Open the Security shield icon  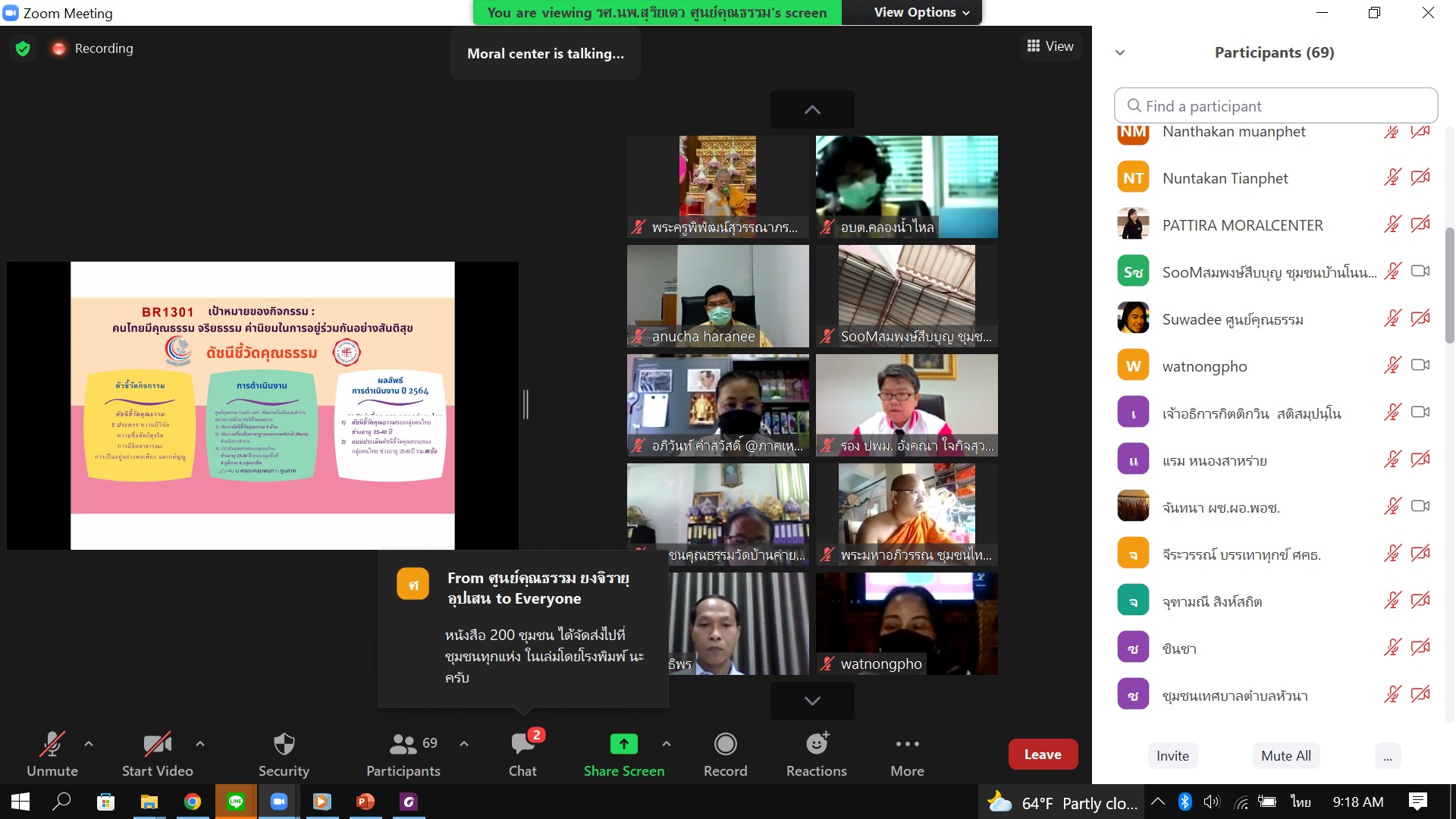coord(284,744)
